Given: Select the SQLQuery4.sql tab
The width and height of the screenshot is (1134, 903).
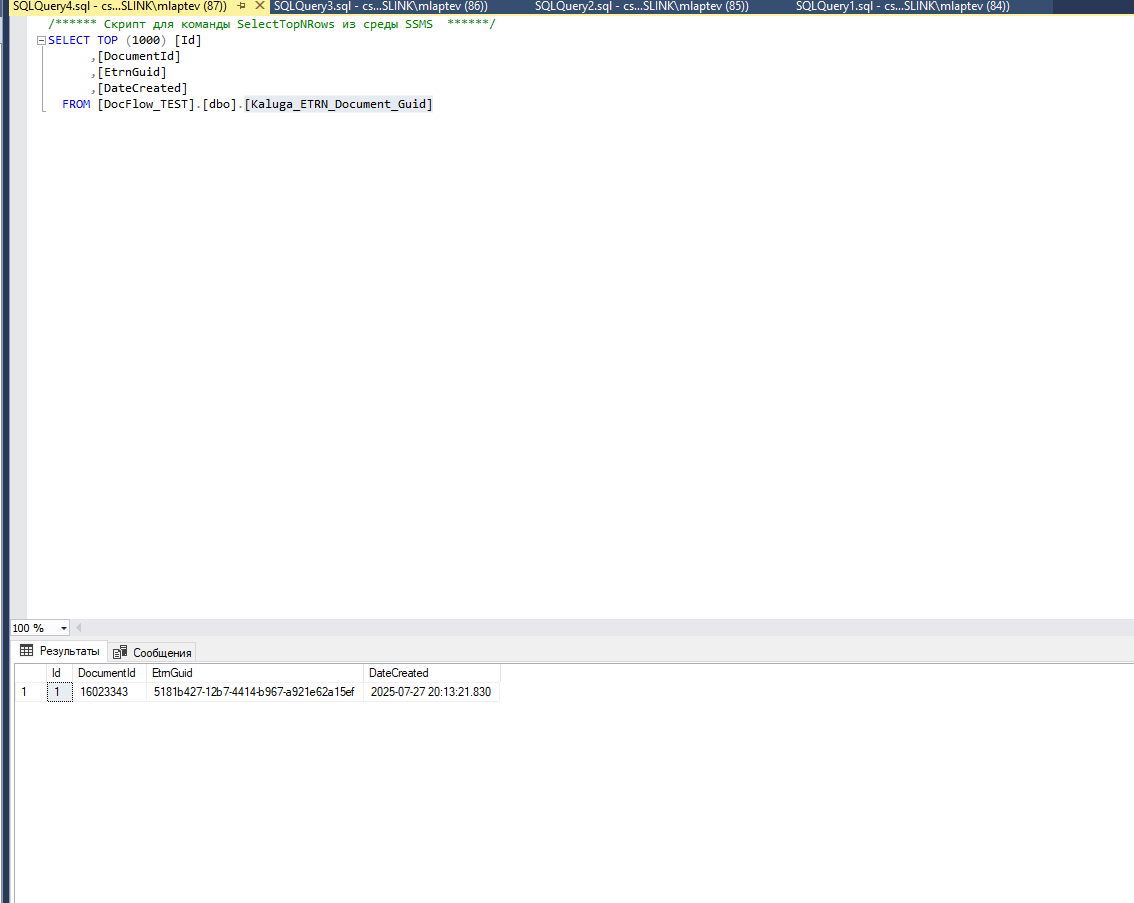Looking at the screenshot, I should point(119,7).
